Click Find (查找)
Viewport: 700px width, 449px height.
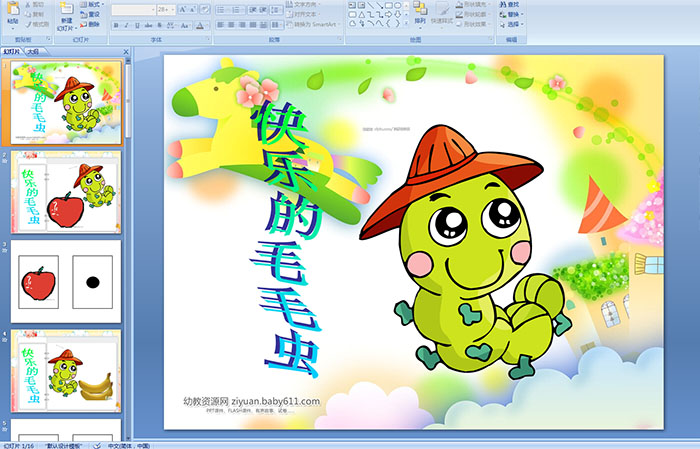(x=509, y=4)
